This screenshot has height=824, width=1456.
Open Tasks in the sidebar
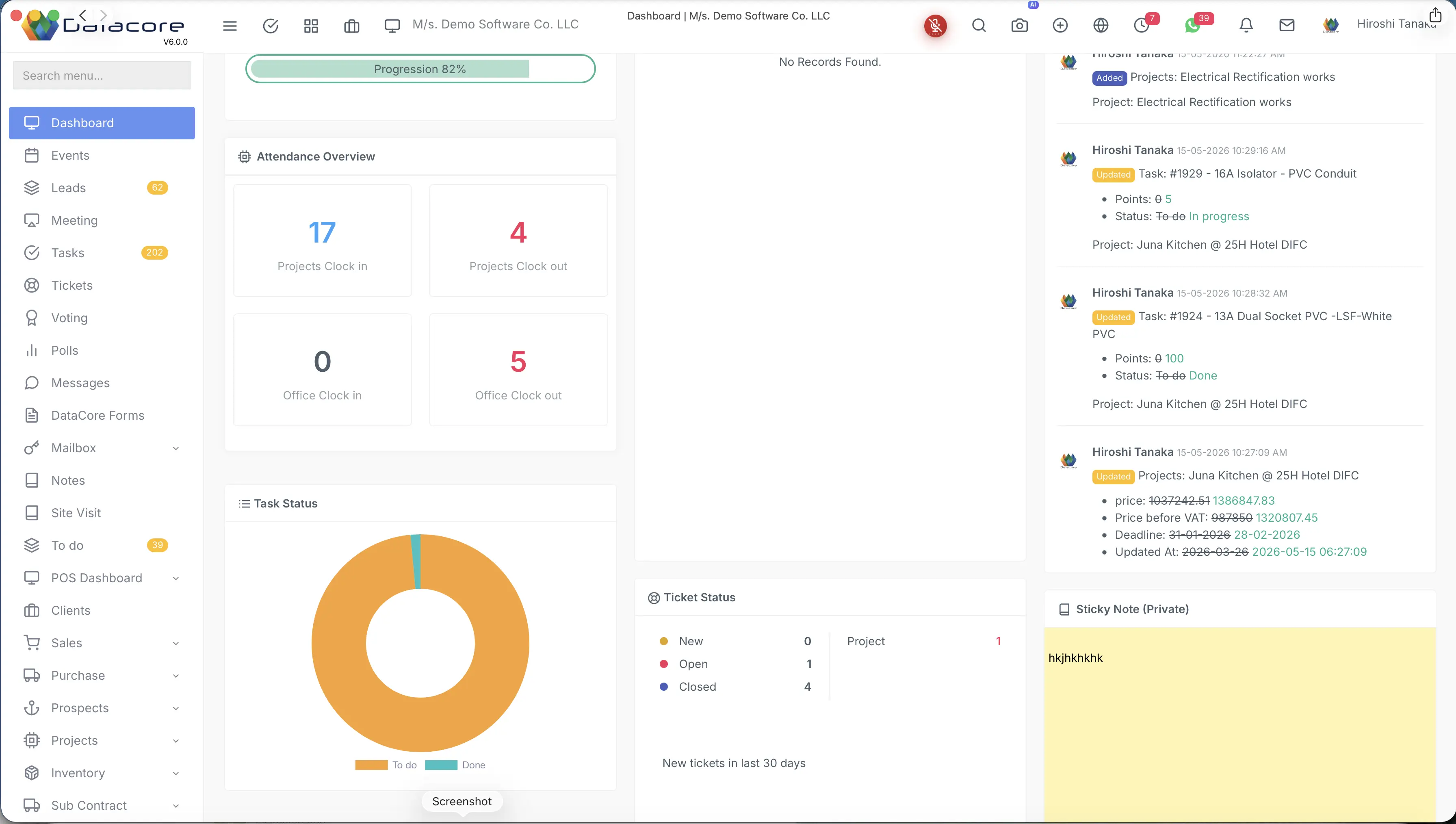[102, 253]
